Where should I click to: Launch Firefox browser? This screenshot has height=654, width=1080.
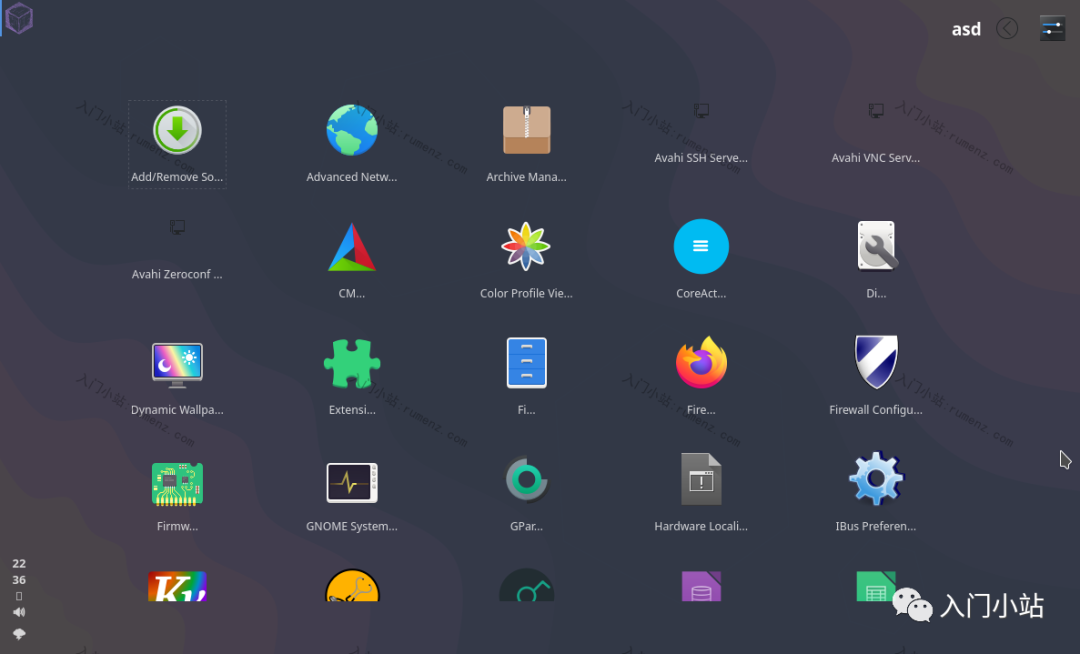coord(701,363)
